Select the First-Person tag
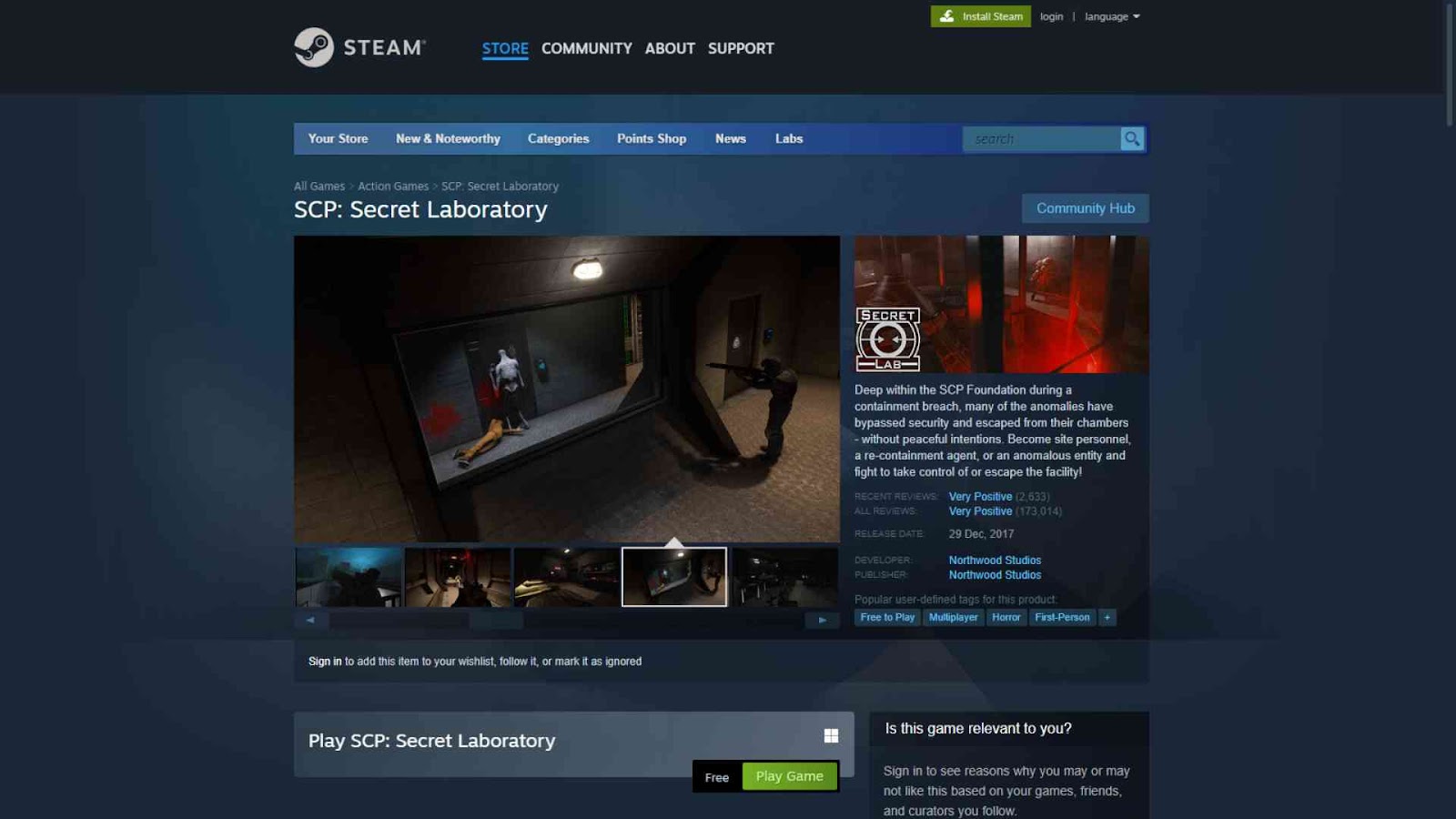The width and height of the screenshot is (1456, 819). [1062, 617]
